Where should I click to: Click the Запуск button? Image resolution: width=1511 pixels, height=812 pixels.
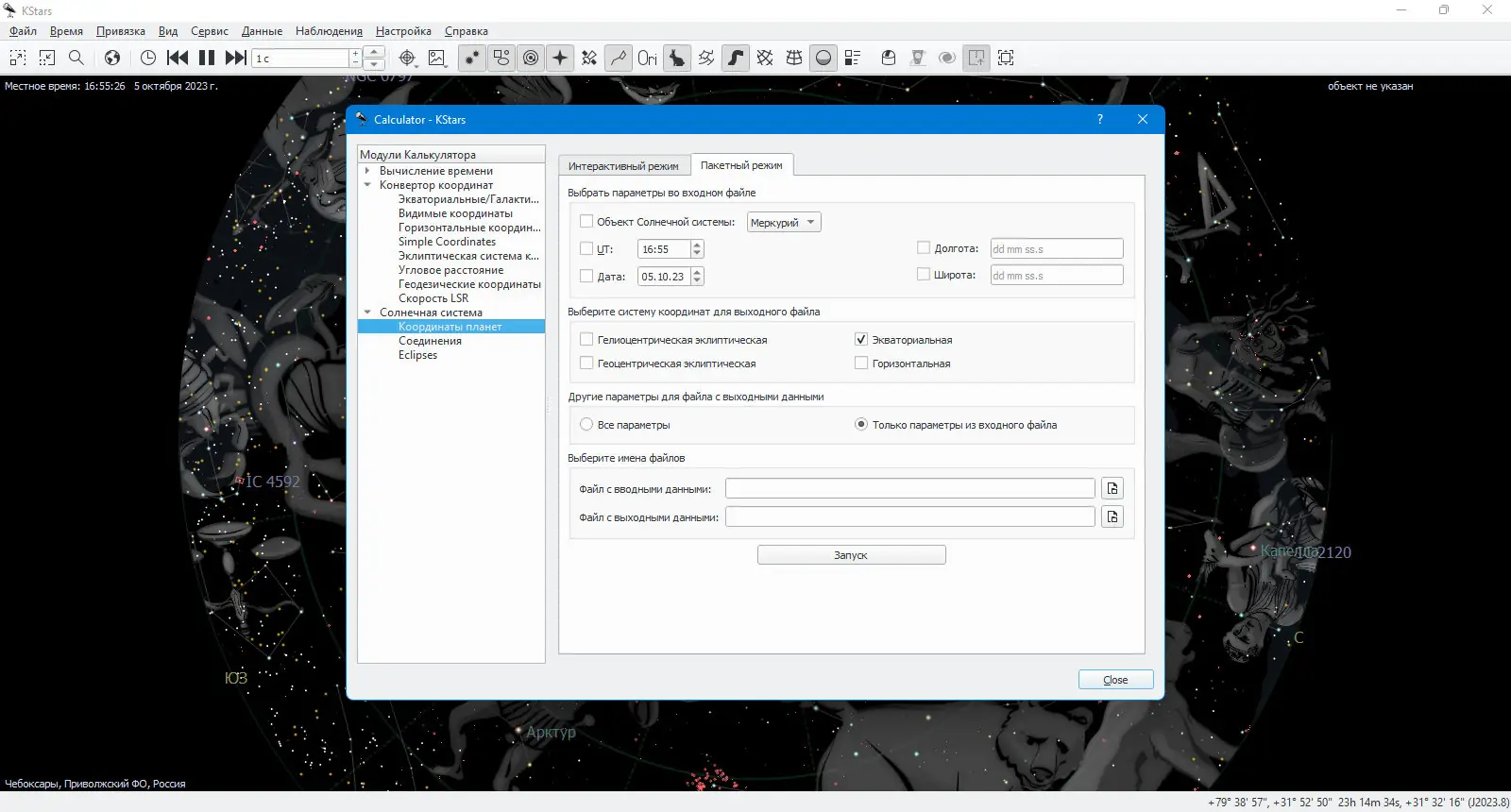tap(851, 555)
